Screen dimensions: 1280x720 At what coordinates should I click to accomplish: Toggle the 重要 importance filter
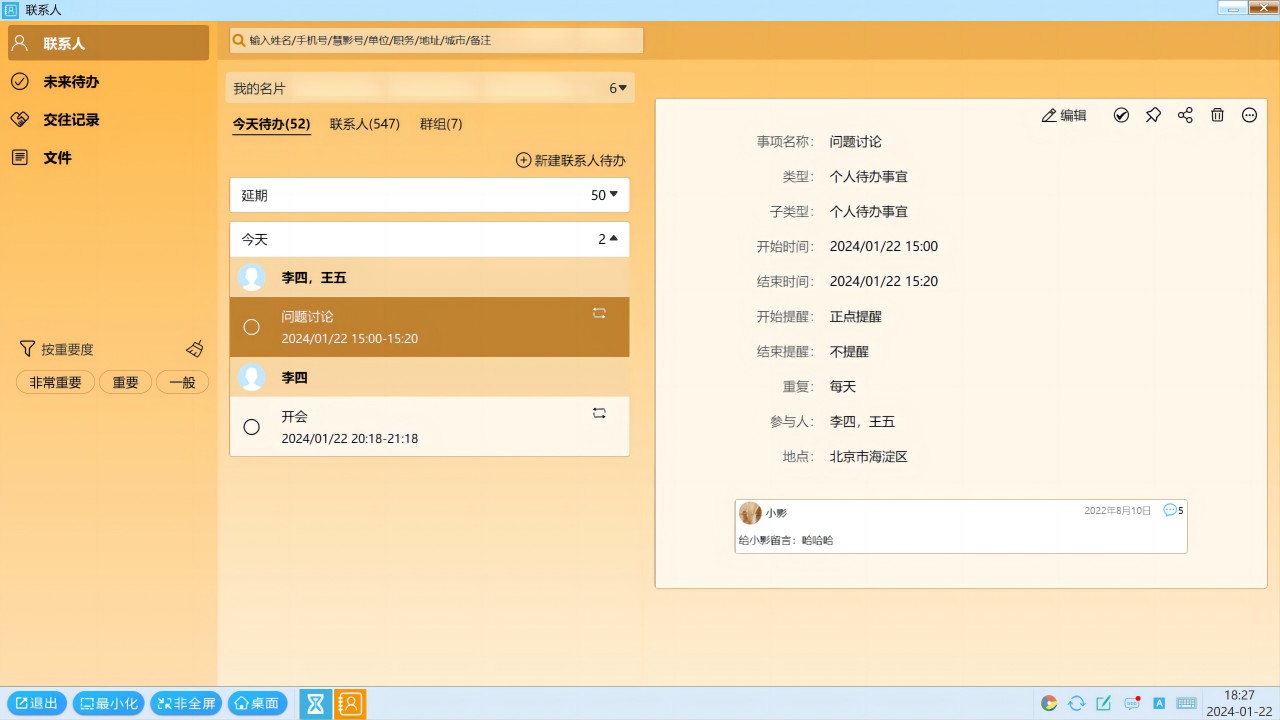pyautogui.click(x=125, y=381)
